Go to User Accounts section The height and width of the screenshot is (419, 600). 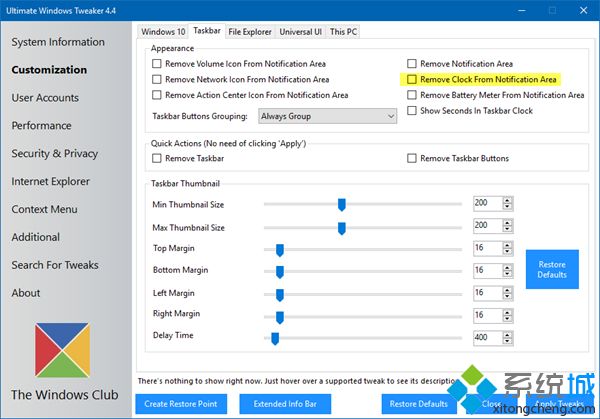[x=45, y=98]
